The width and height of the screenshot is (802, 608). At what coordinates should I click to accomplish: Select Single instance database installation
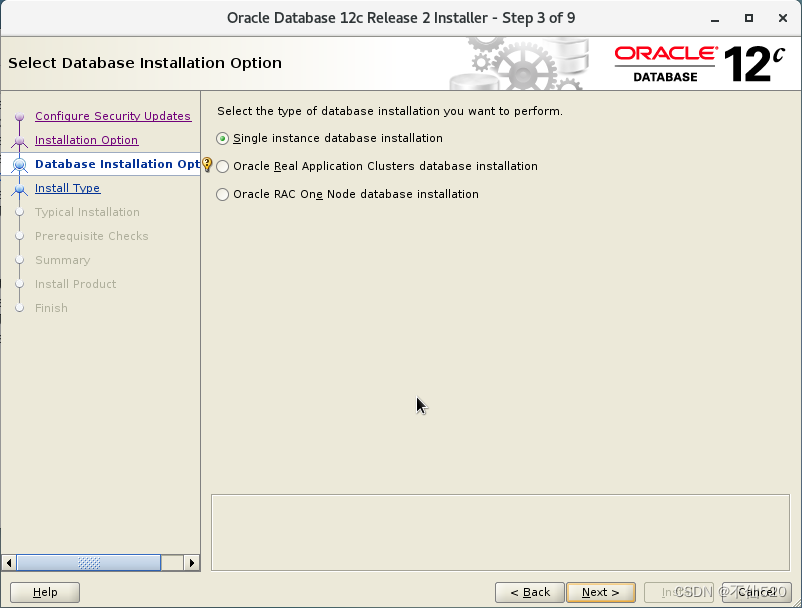click(222, 138)
